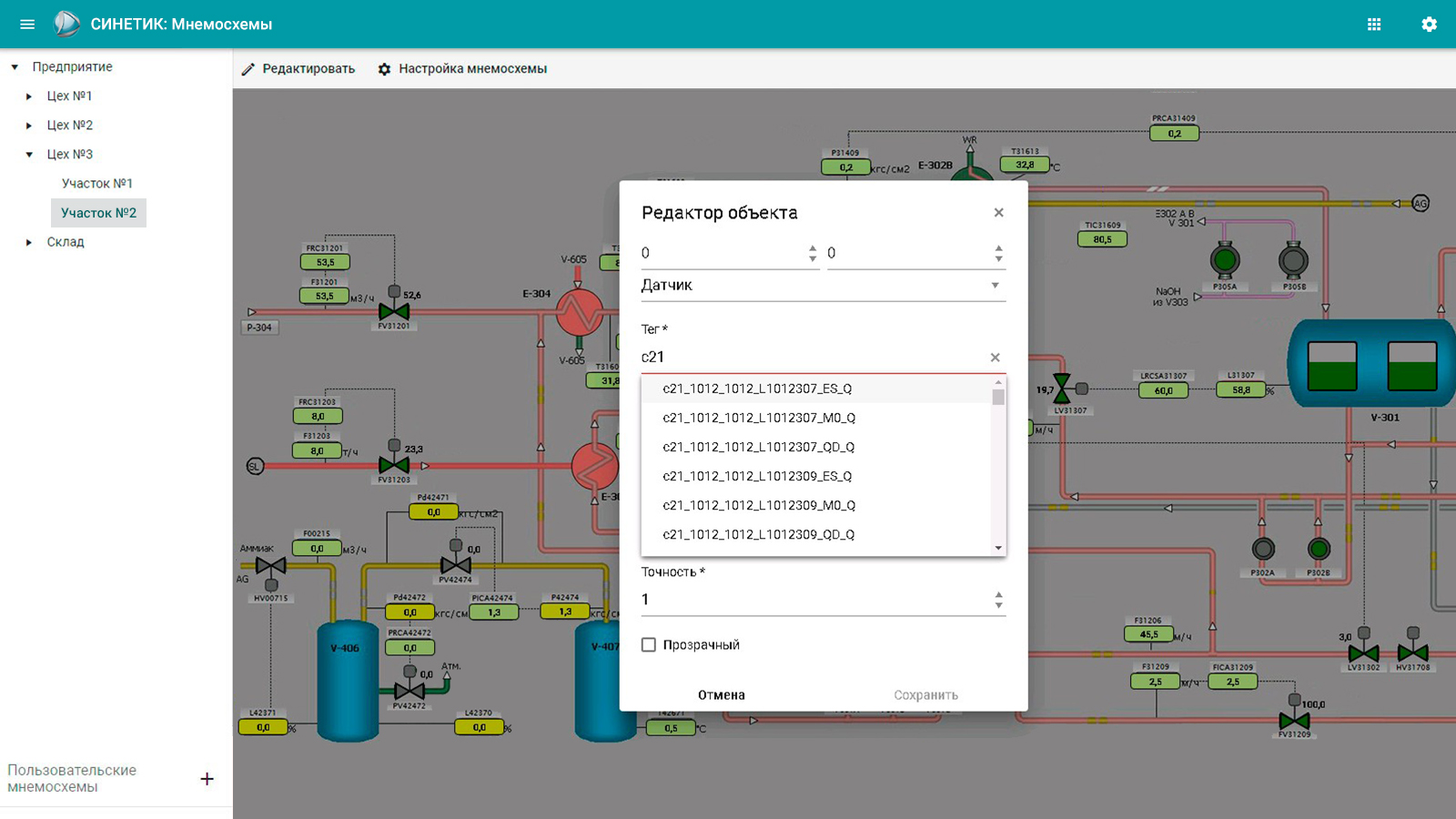Expand the Цех №1 tree node
This screenshot has height=819, width=1456.
29,96
